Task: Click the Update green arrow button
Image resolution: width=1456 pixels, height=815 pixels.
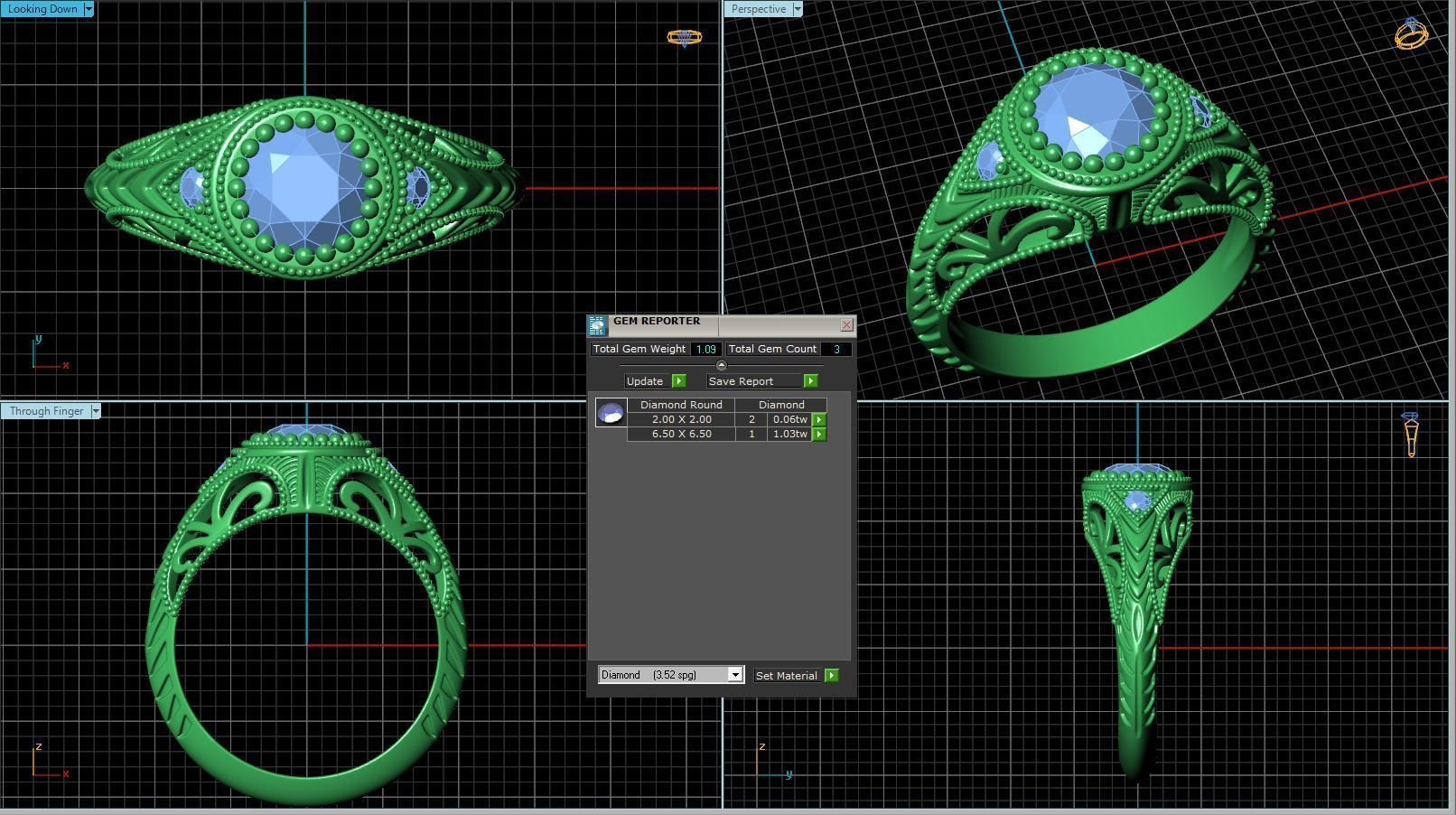Action: coord(679,381)
